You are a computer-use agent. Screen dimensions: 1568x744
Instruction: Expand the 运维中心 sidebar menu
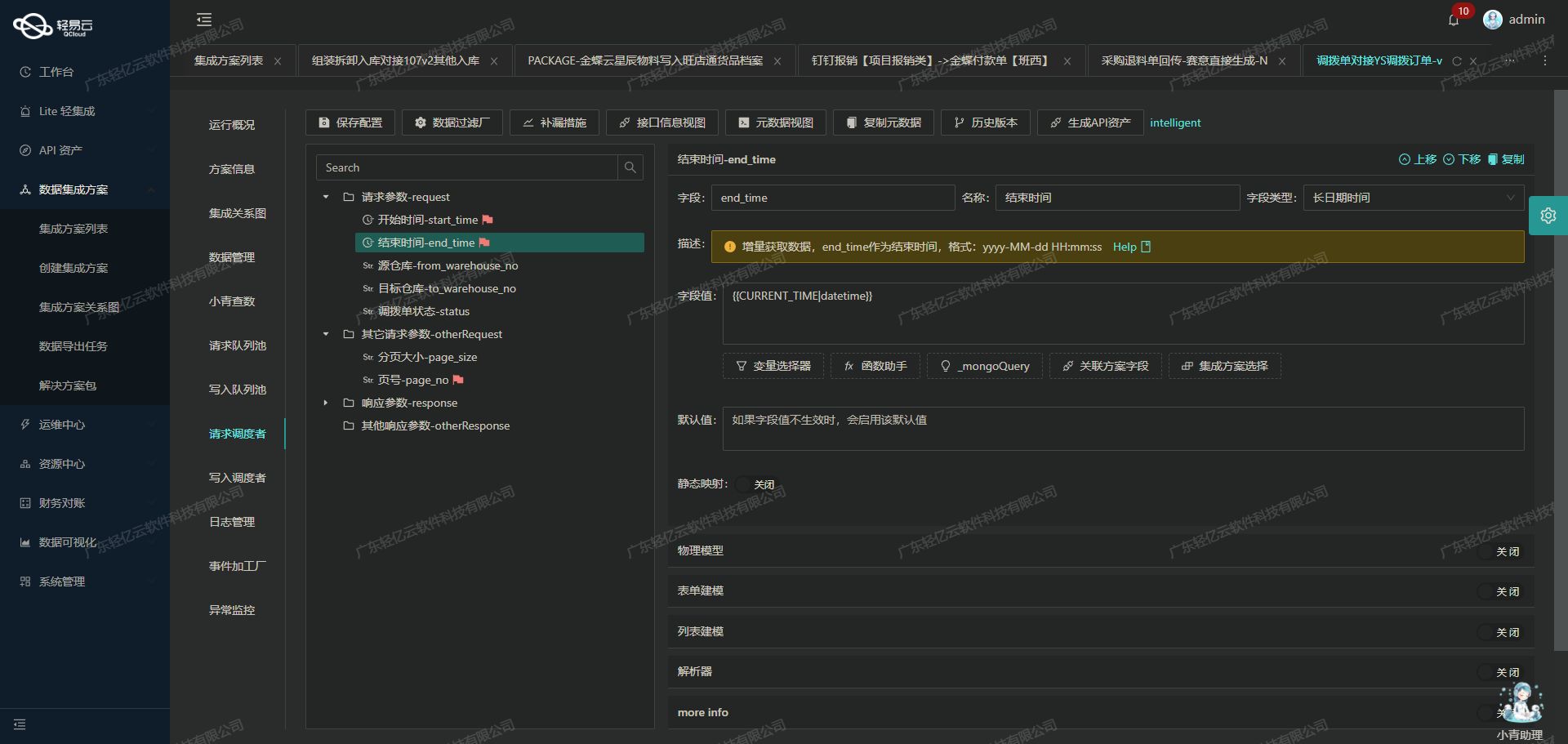[x=85, y=425]
